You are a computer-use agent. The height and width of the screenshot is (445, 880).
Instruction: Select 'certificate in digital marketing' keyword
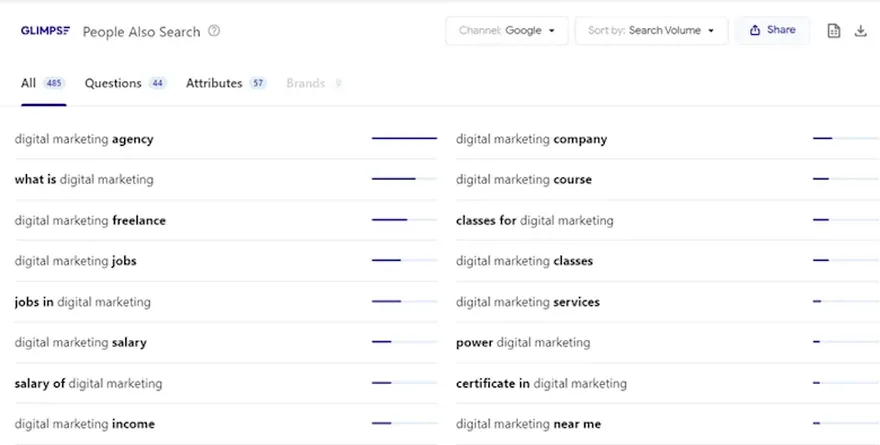(x=542, y=383)
